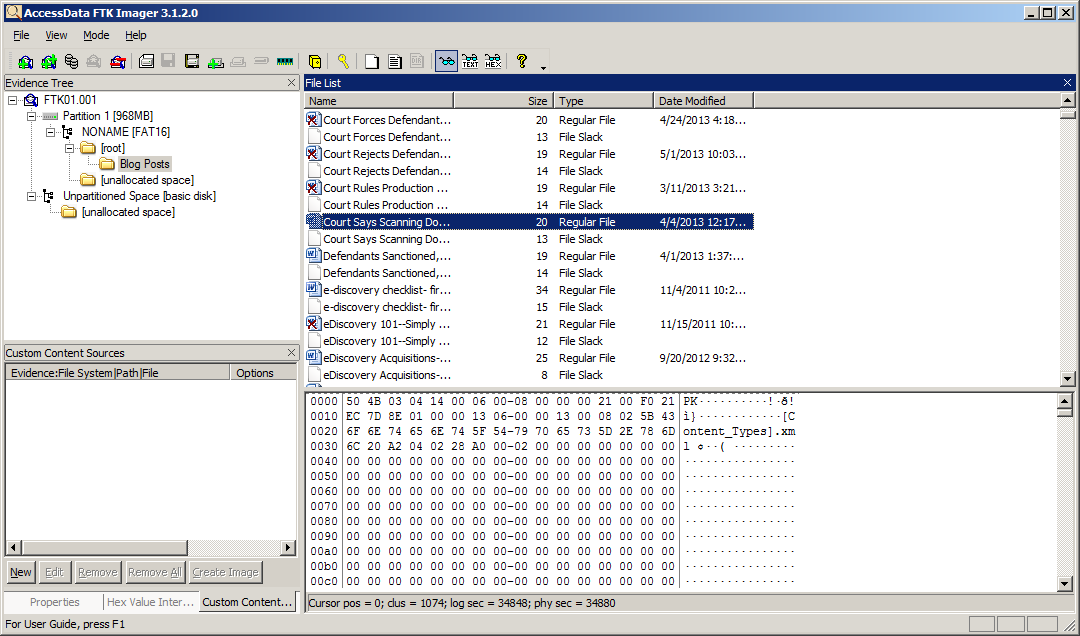1080x636 pixels.
Task: Collapse the [root] folder node
Action: (x=69, y=148)
